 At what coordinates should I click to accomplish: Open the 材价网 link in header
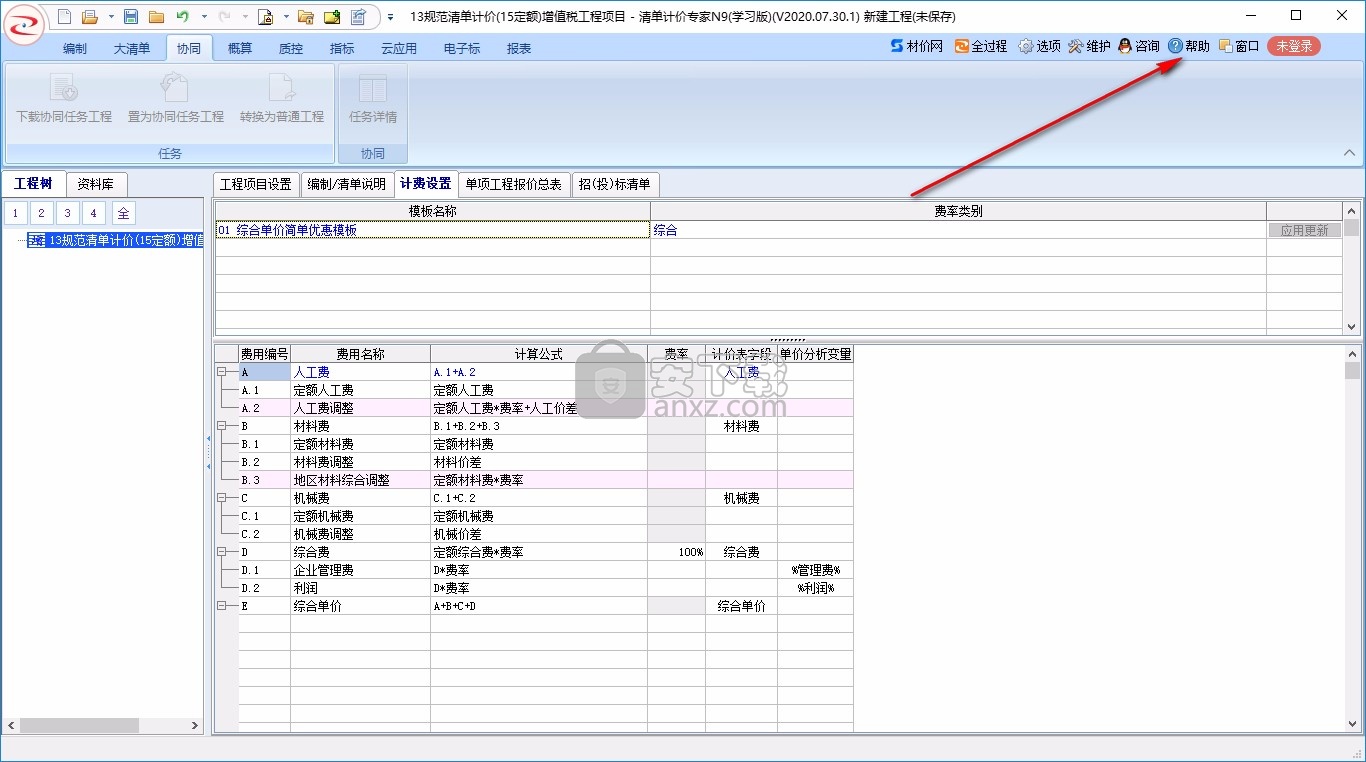coord(916,46)
